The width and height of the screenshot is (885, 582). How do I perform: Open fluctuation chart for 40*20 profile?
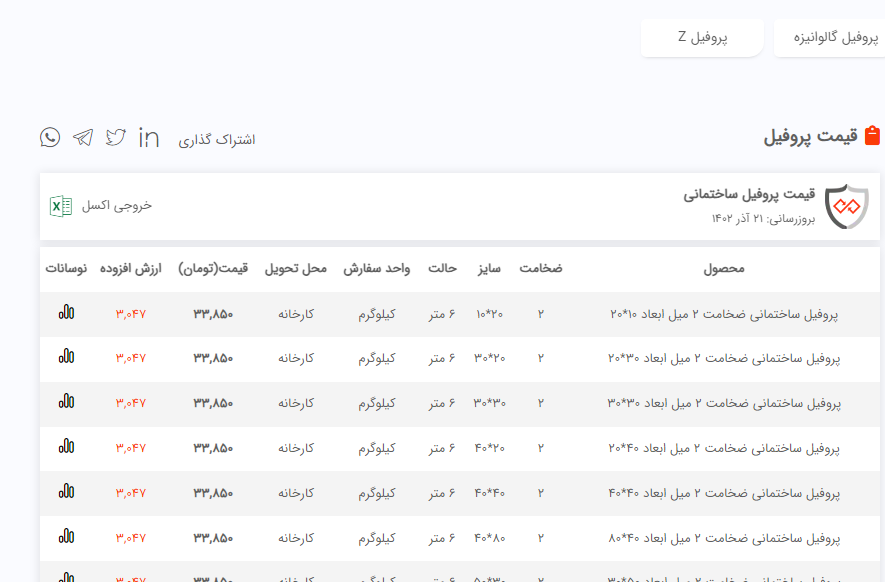coord(66,447)
